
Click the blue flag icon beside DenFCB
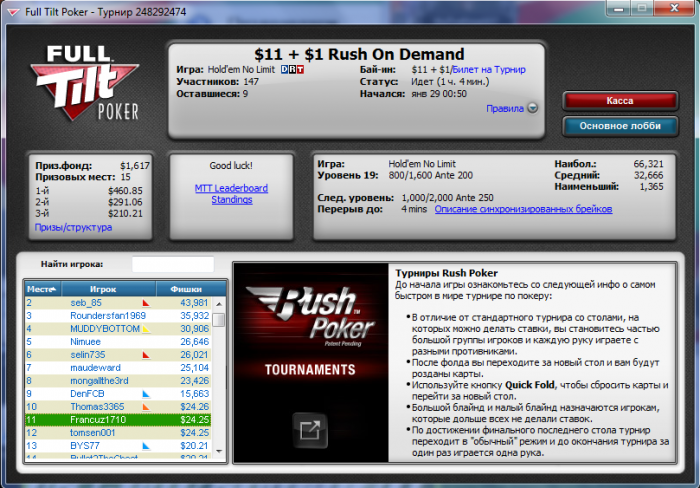click(146, 394)
